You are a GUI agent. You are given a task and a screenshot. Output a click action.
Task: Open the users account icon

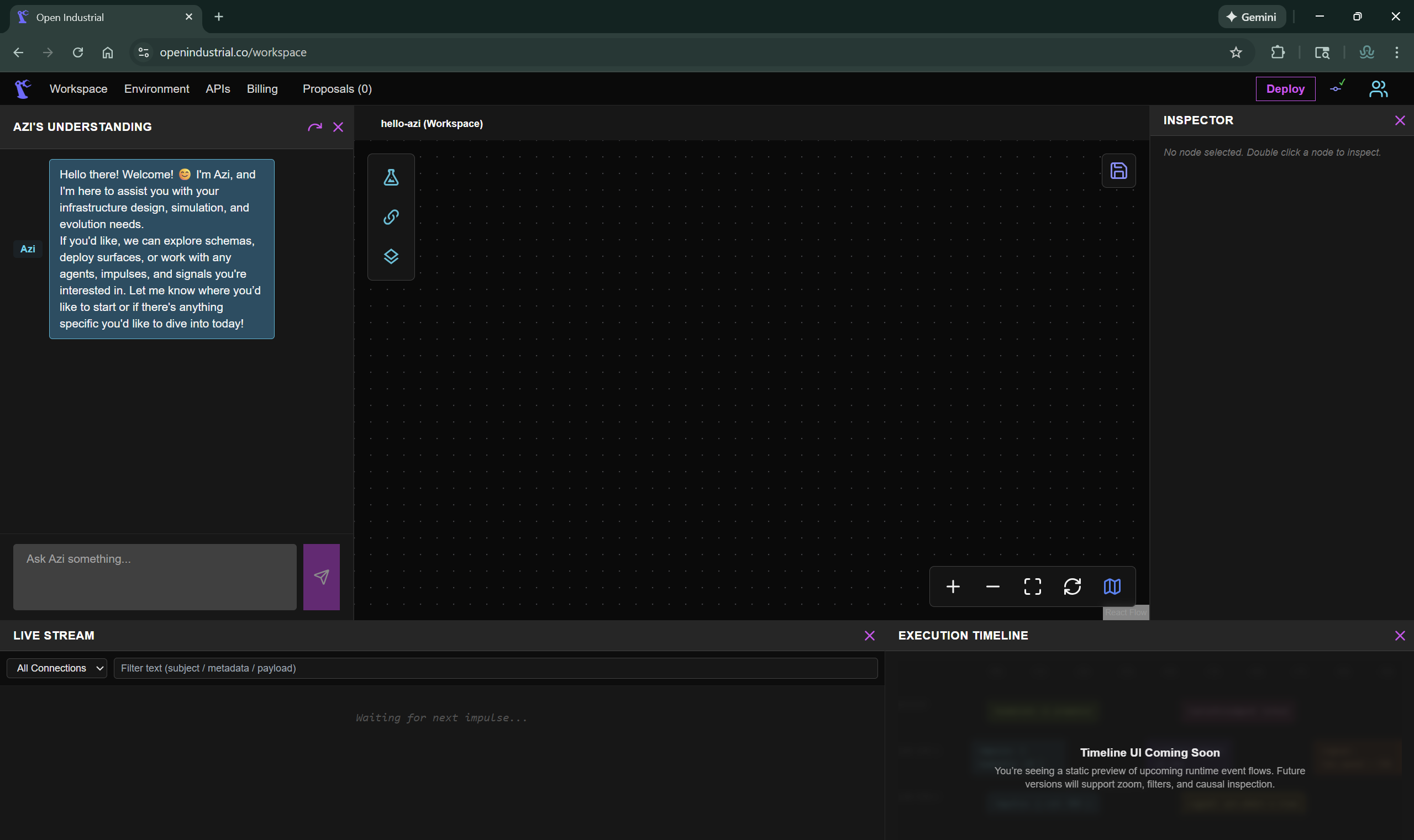pyautogui.click(x=1378, y=89)
